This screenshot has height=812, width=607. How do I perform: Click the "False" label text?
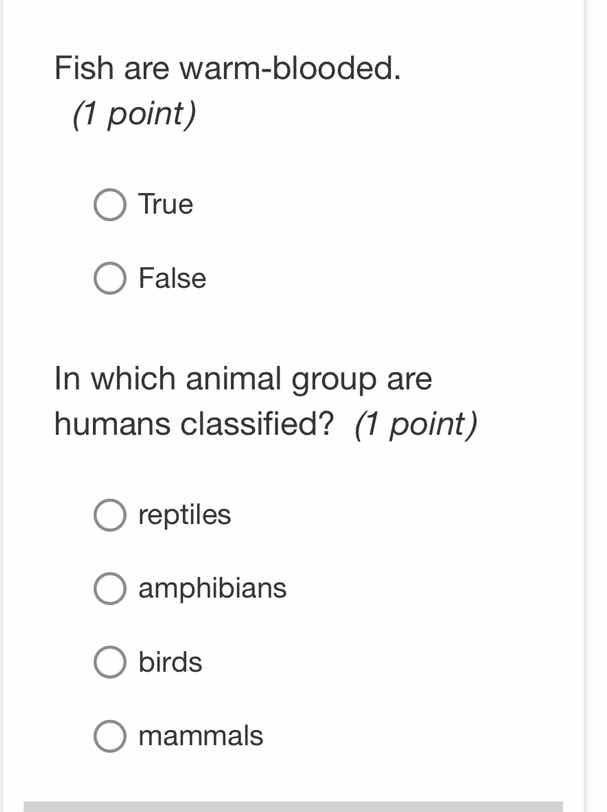[x=171, y=278]
